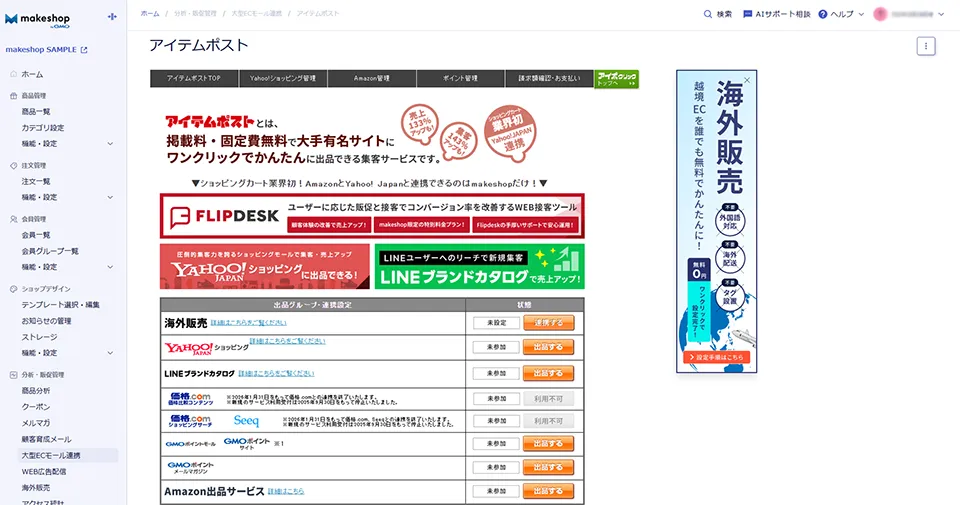This screenshot has width=960, height=505.
Task: Click the help question mark icon
Action: pos(823,15)
